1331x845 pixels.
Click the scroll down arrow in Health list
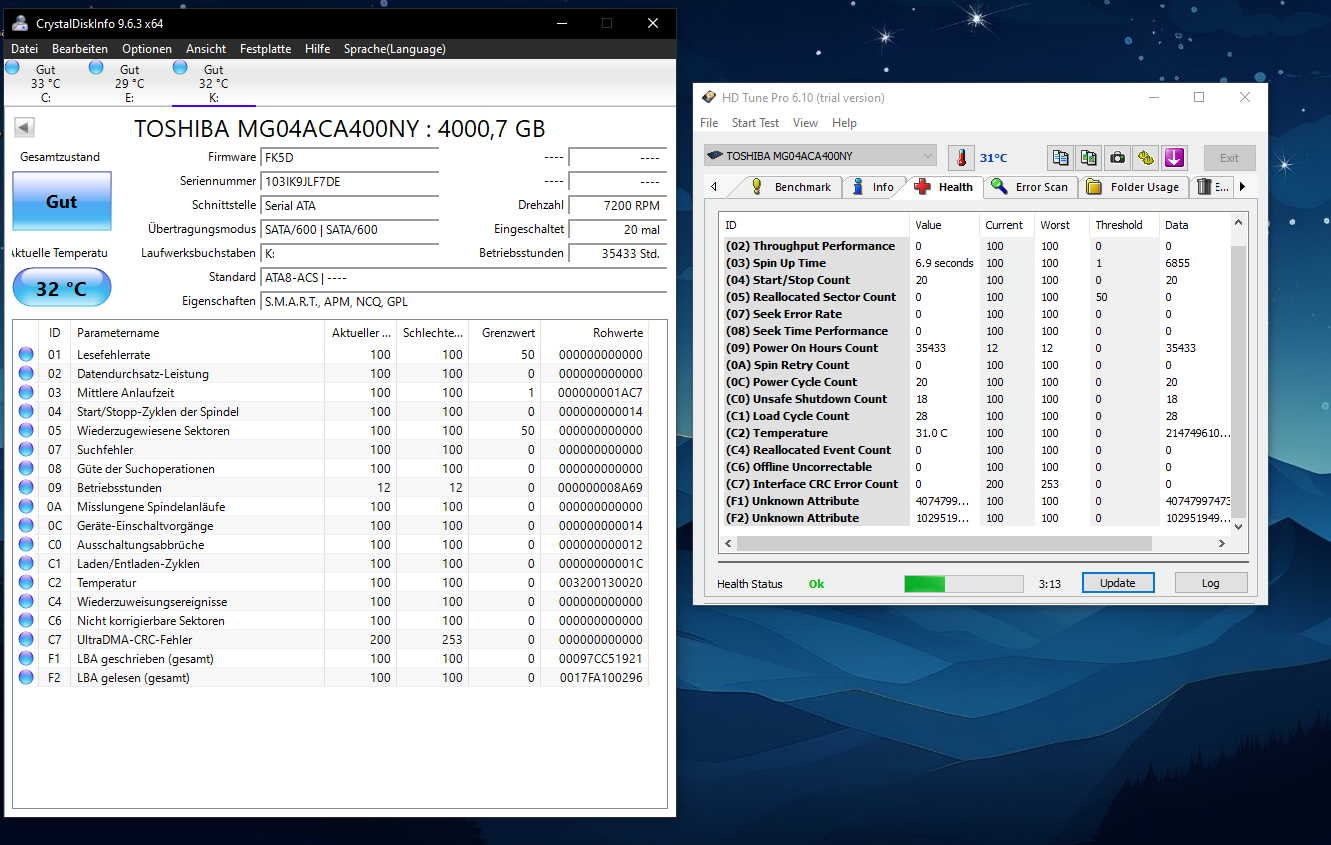click(1239, 526)
